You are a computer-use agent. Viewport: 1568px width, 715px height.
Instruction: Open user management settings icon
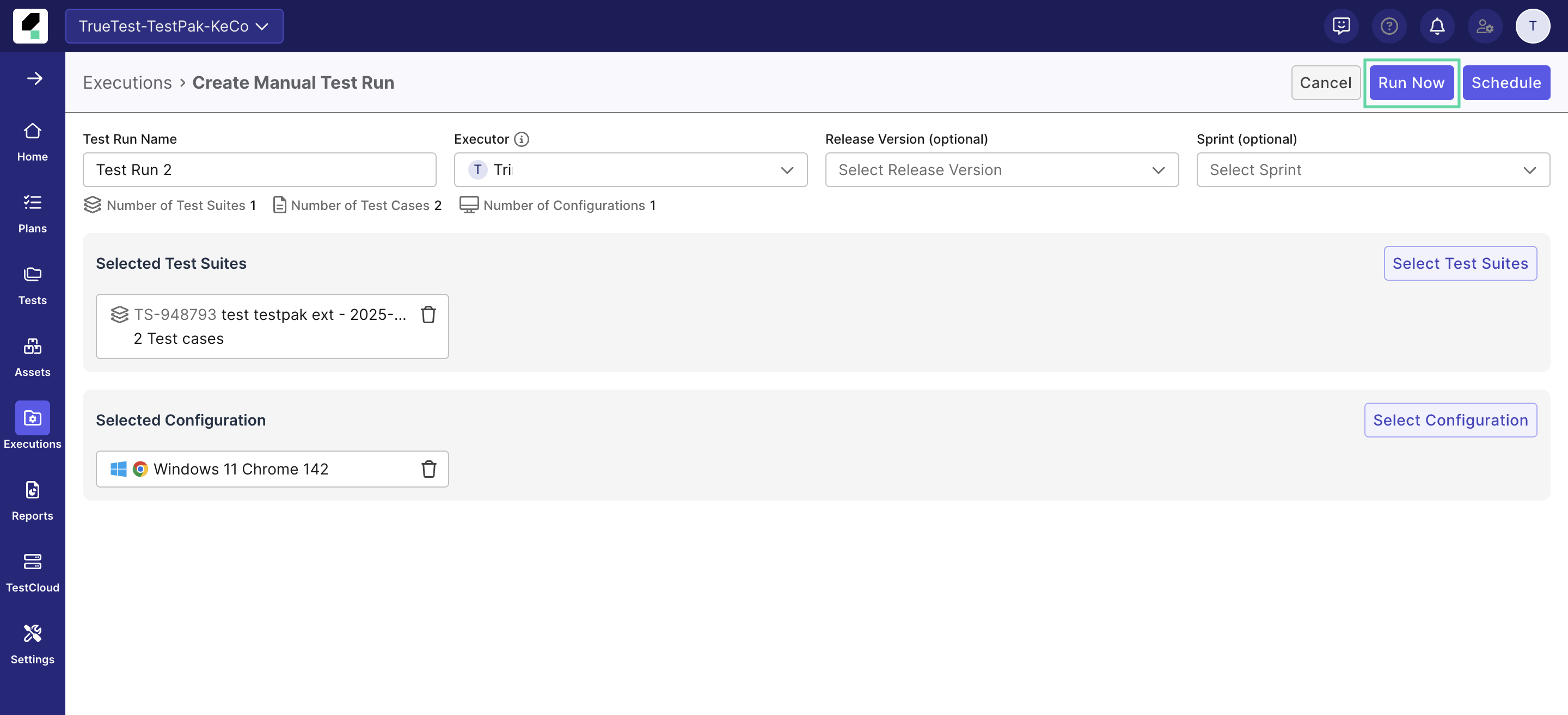point(1485,26)
